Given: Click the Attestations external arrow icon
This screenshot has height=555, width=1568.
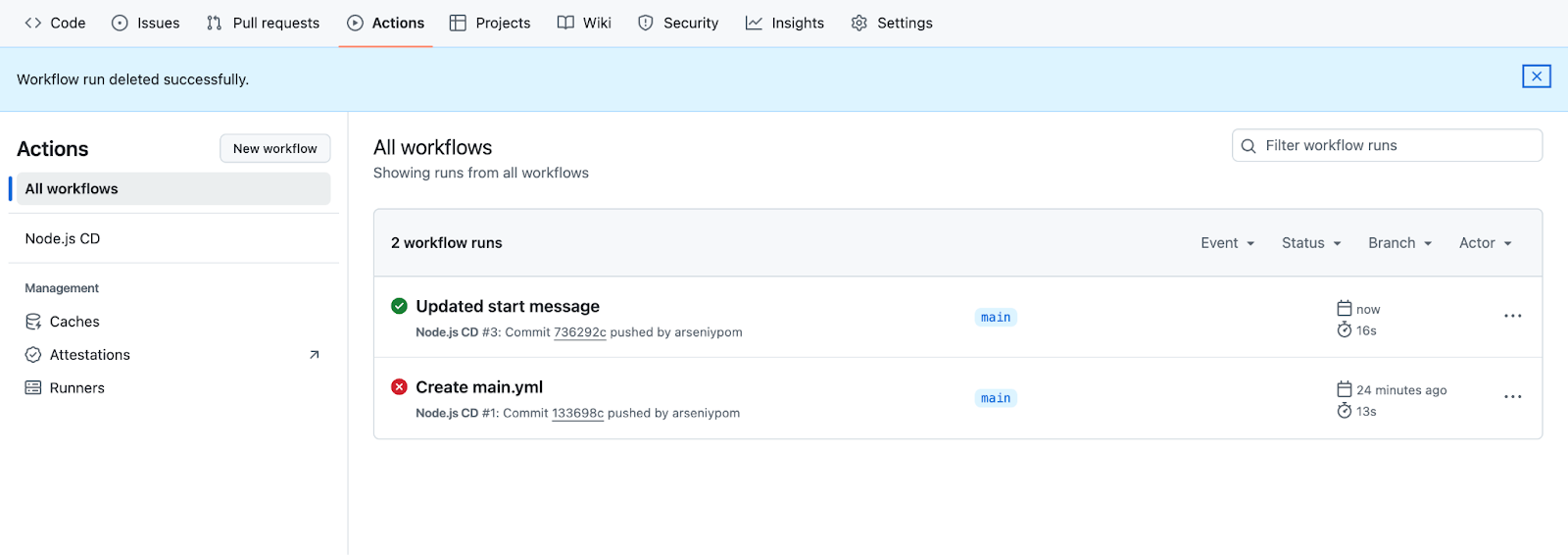Looking at the screenshot, I should (x=315, y=355).
